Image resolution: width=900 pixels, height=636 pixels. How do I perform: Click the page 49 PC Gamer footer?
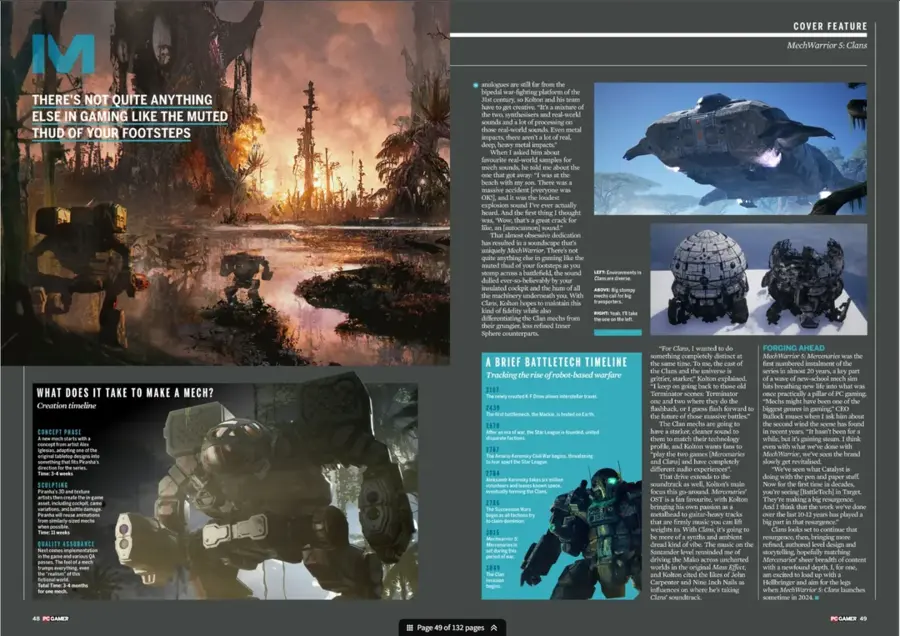pyautogui.click(x=848, y=618)
